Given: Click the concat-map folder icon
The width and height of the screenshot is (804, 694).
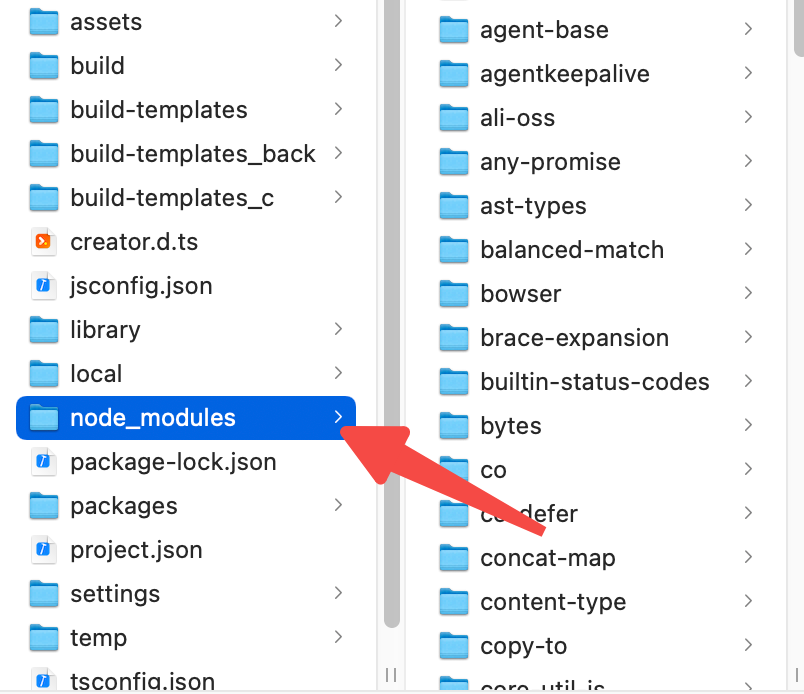Looking at the screenshot, I should (454, 558).
